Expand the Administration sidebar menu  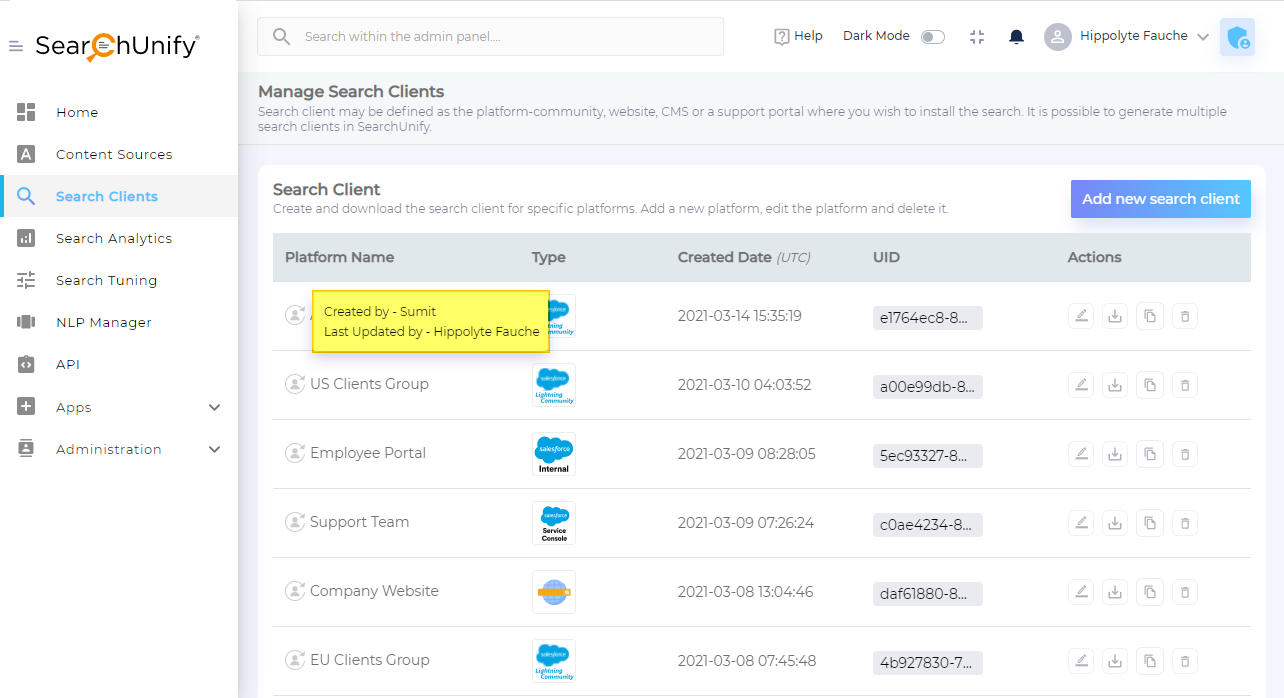click(x=214, y=449)
